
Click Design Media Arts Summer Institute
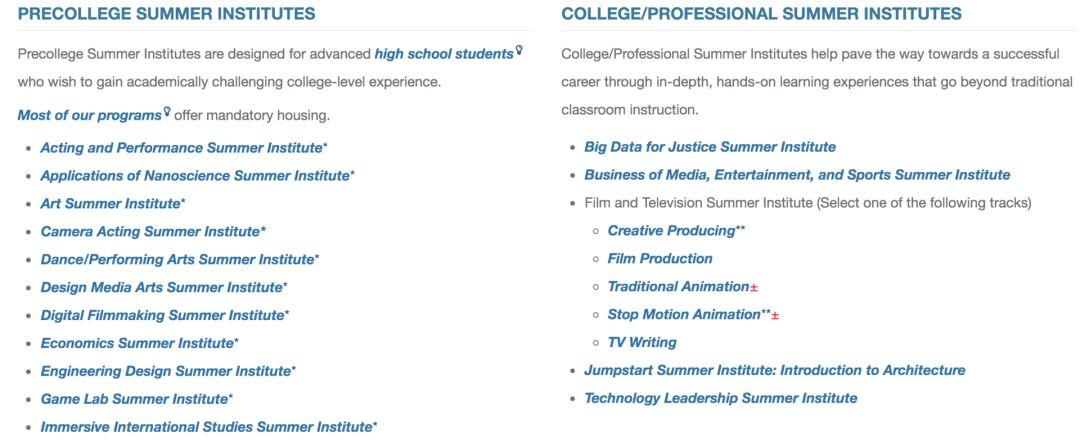coord(161,288)
